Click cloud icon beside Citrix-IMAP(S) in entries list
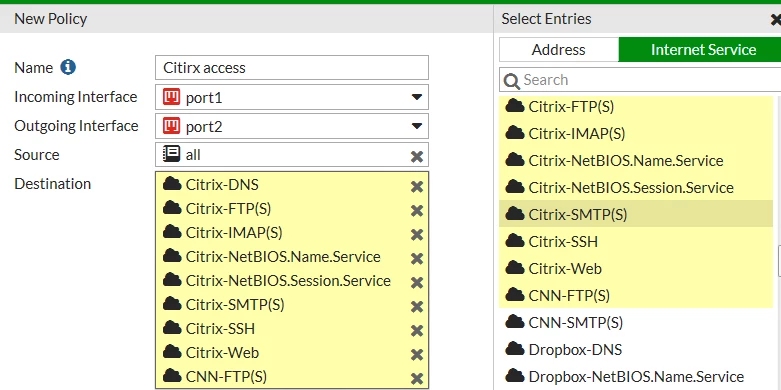781x390 pixels. [x=515, y=132]
